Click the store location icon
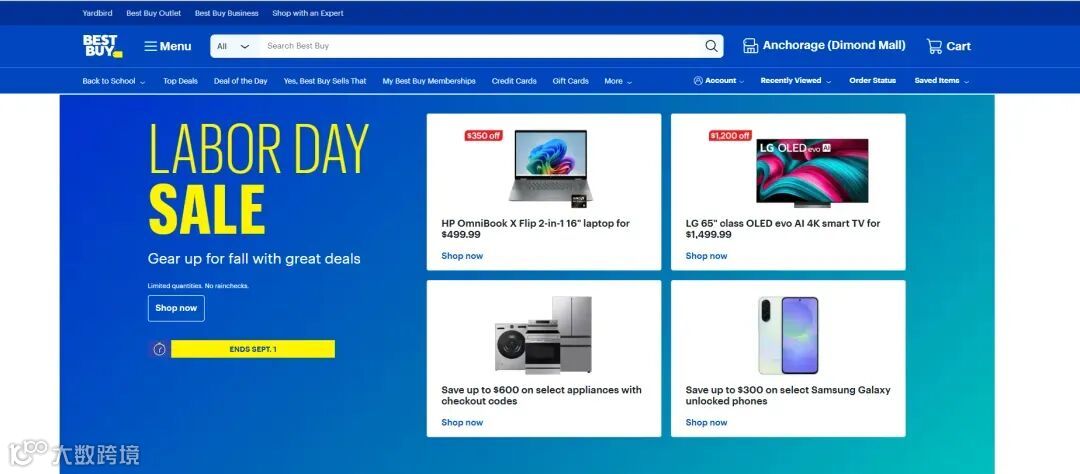 pyautogui.click(x=750, y=46)
